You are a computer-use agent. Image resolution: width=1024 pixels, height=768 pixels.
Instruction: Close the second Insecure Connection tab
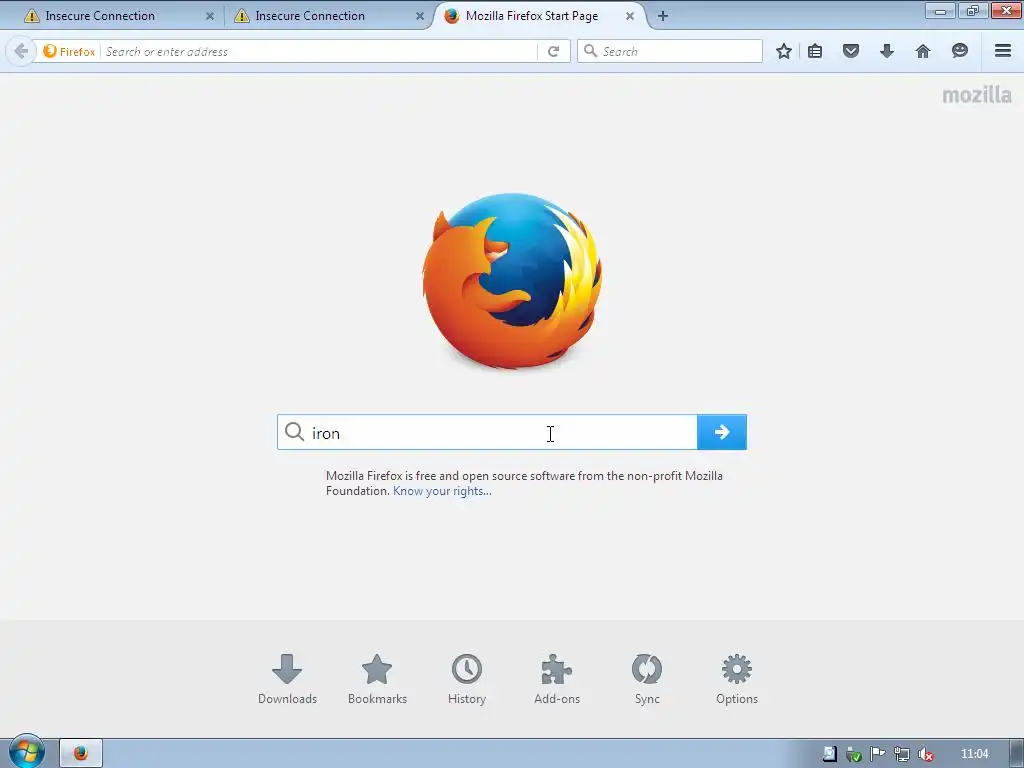tap(420, 16)
